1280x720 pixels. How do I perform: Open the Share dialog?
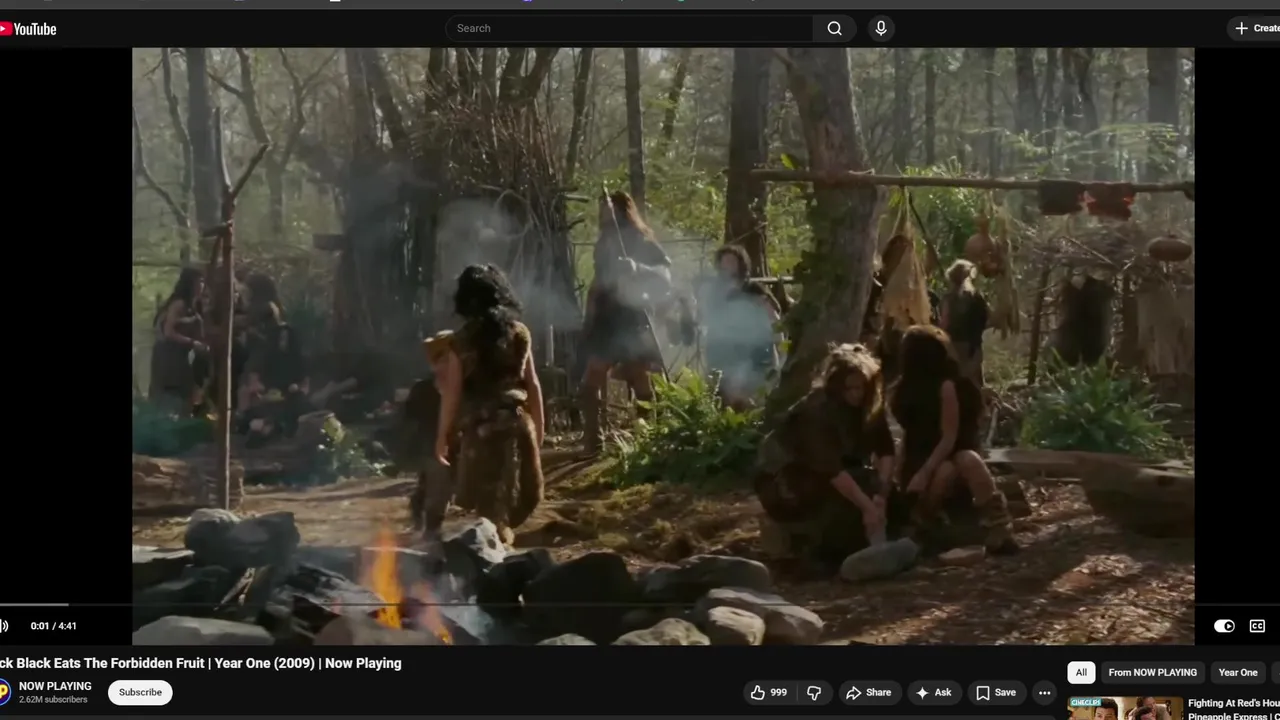coord(868,692)
